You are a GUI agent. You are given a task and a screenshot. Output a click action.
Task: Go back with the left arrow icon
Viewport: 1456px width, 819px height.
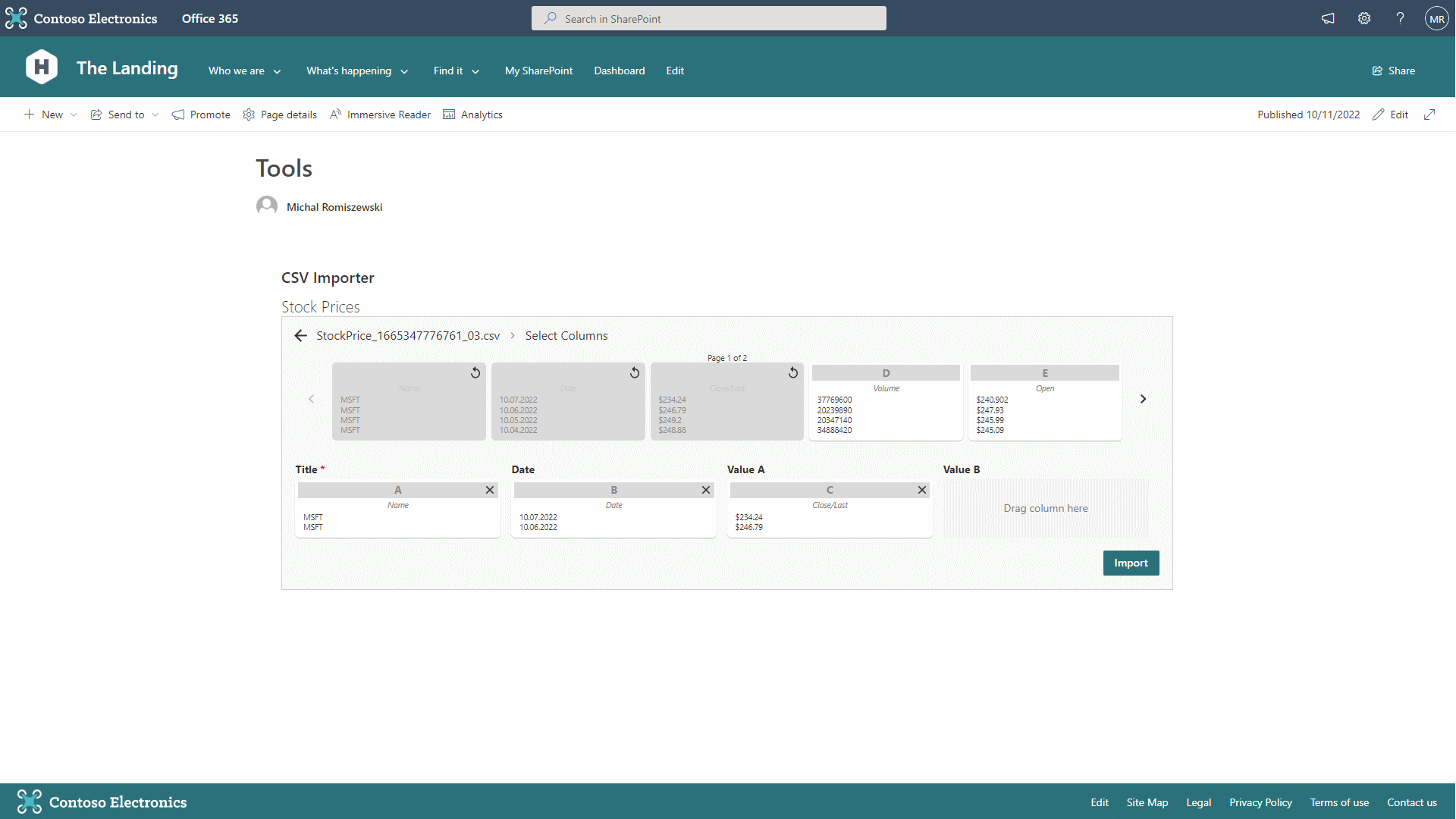(300, 336)
